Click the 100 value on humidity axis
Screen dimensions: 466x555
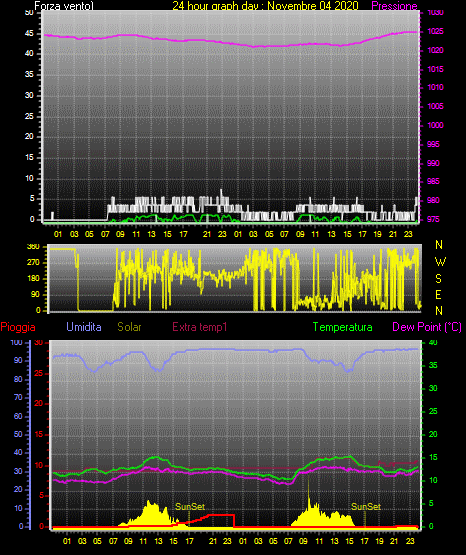[x=16, y=342]
